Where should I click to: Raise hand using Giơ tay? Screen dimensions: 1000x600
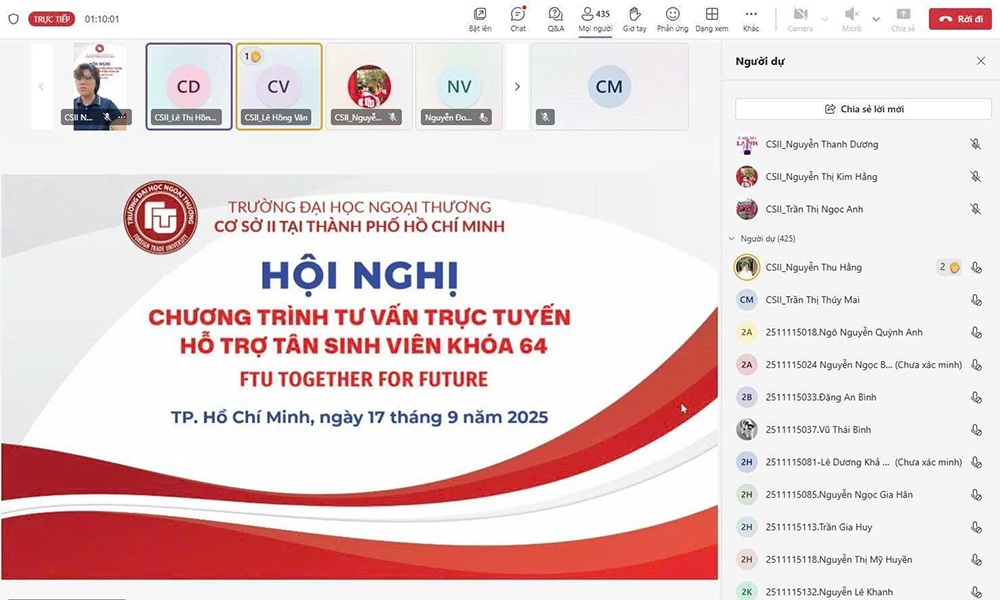pos(634,15)
